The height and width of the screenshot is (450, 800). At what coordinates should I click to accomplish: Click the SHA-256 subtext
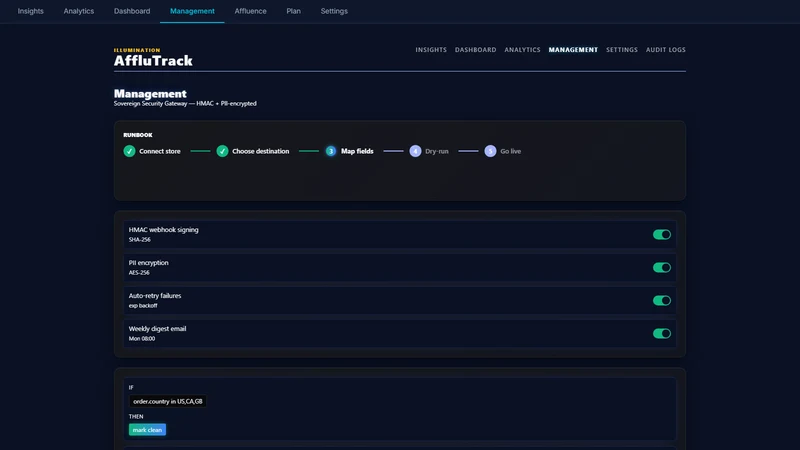[140, 240]
